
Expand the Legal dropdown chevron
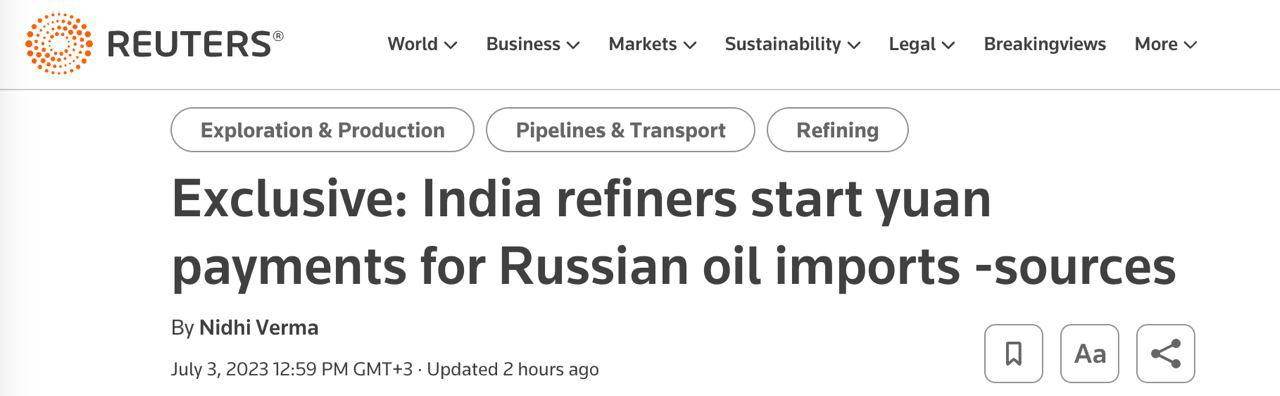(948, 45)
